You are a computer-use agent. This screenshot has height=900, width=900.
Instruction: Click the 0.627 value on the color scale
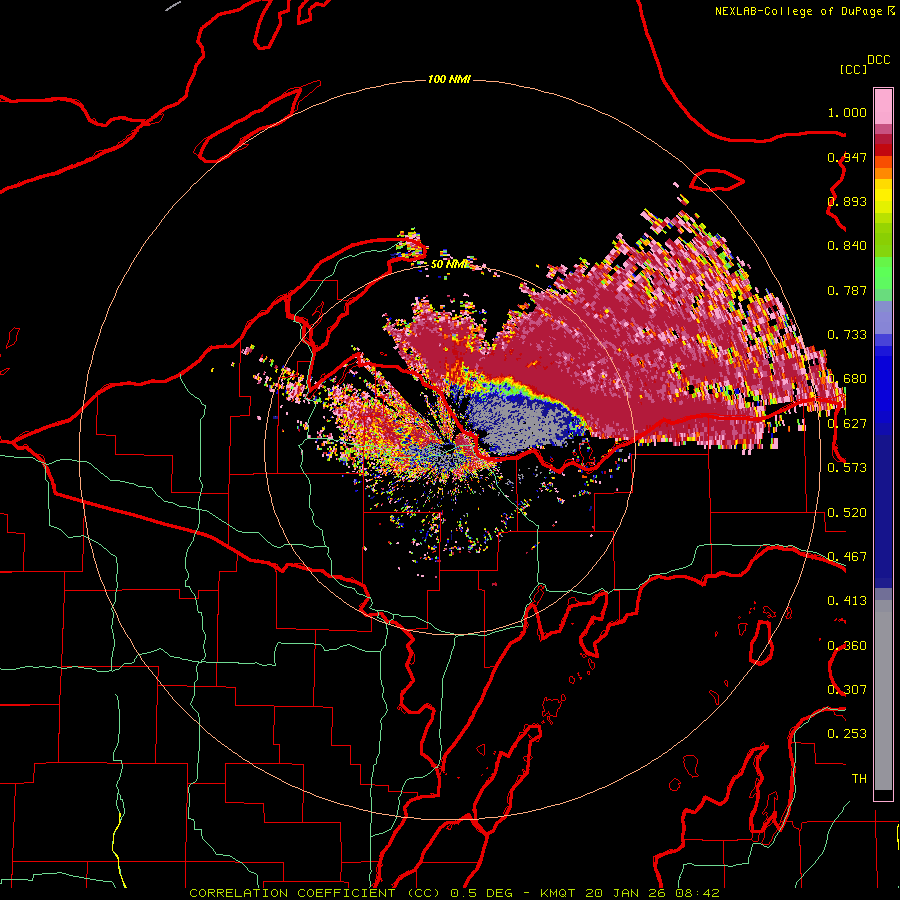(847, 424)
